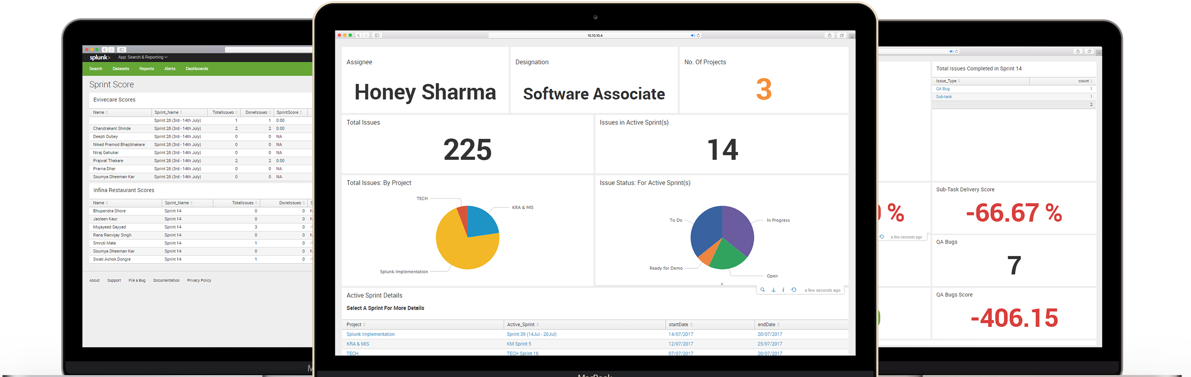Select the Swati Ashok Dongre row
1191x377 pixels.
(x=201, y=259)
